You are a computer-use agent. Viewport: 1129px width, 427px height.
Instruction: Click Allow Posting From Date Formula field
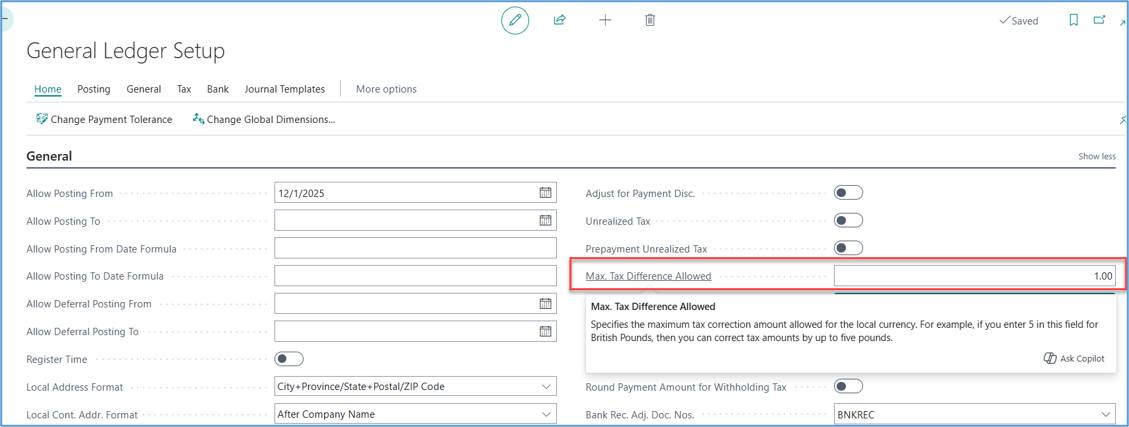pyautogui.click(x=415, y=248)
